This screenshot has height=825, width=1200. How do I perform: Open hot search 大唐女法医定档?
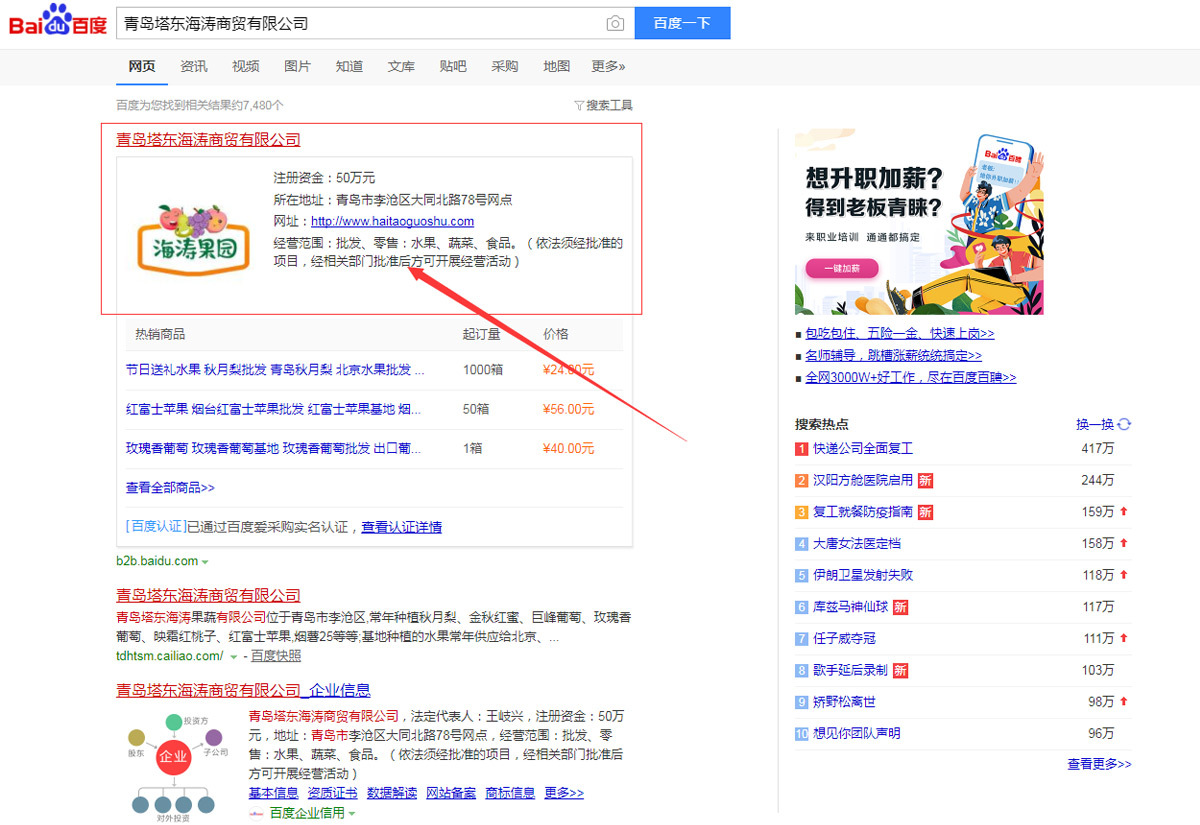857,543
